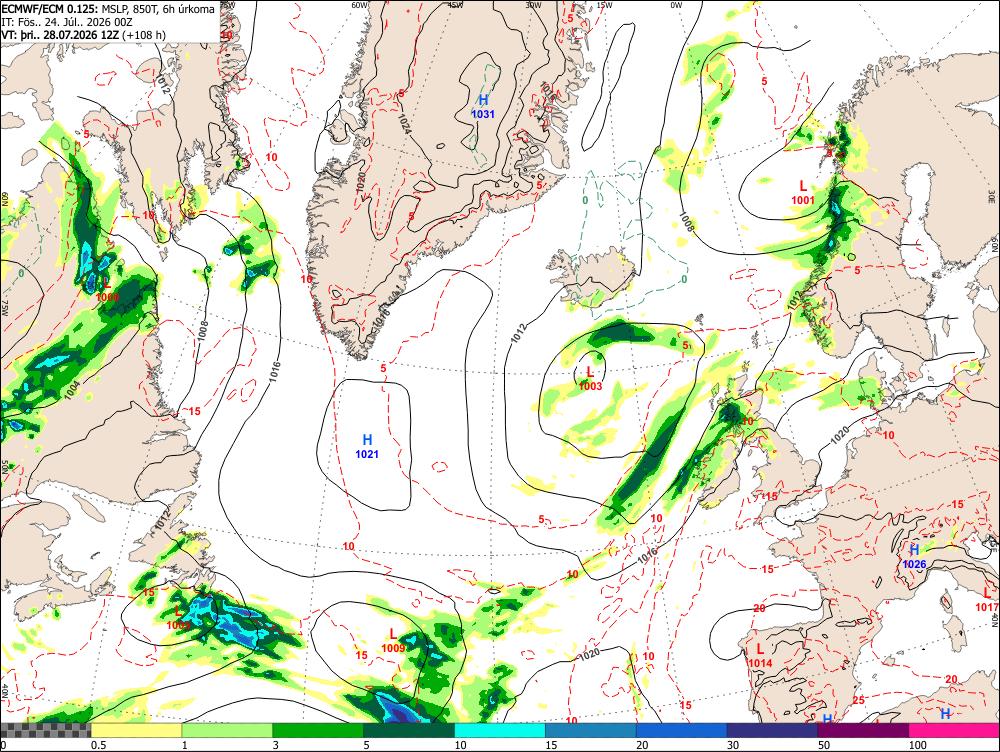
Task: Select the purple 50–100 legend swatch
Action: (864, 730)
